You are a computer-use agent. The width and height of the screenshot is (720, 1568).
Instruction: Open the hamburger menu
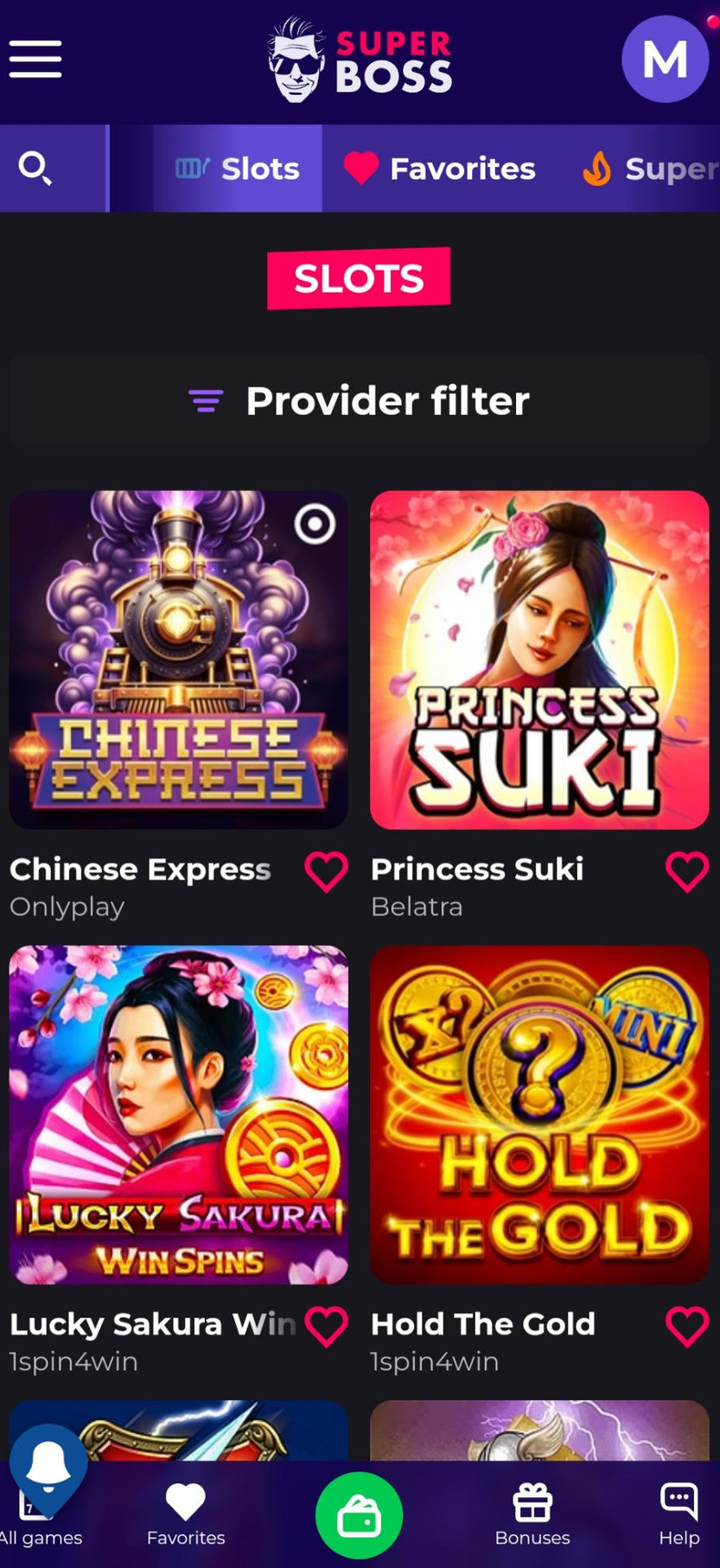35,59
